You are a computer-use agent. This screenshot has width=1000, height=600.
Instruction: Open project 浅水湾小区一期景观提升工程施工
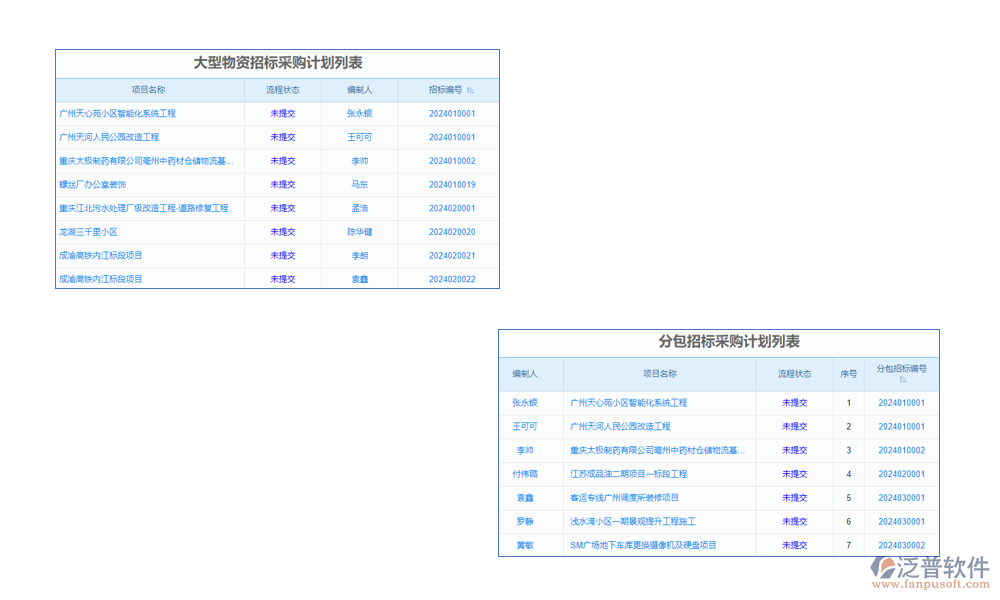pos(632,522)
